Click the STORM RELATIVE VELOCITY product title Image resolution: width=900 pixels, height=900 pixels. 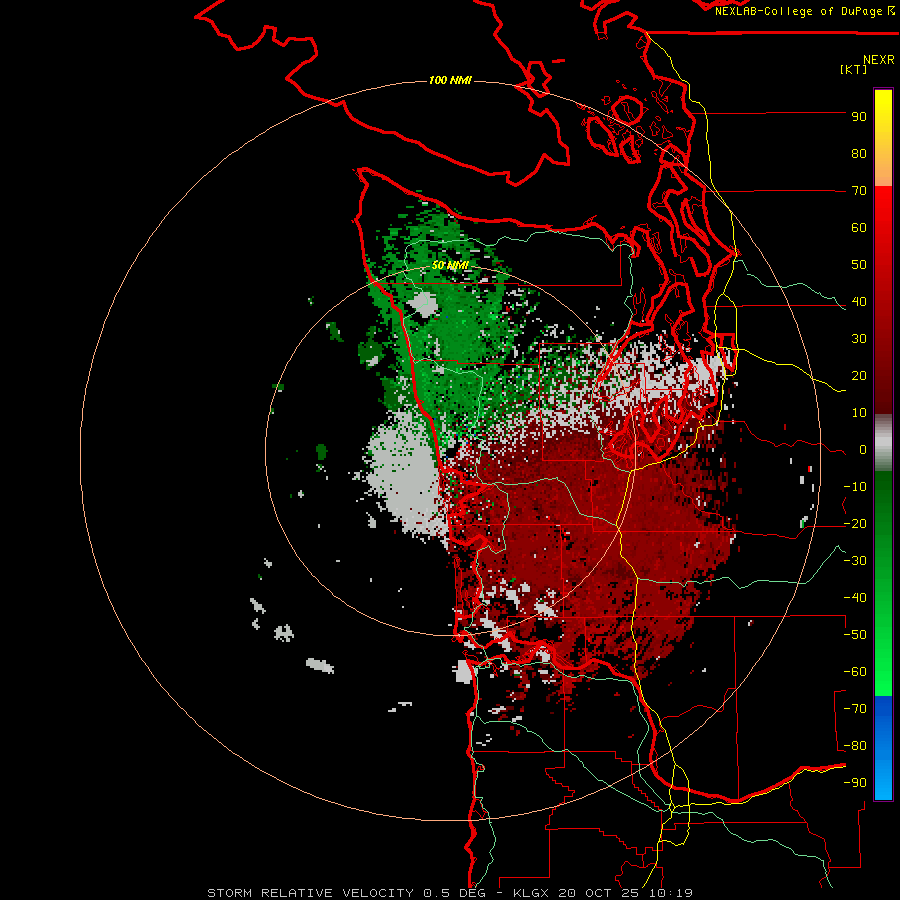point(311,893)
